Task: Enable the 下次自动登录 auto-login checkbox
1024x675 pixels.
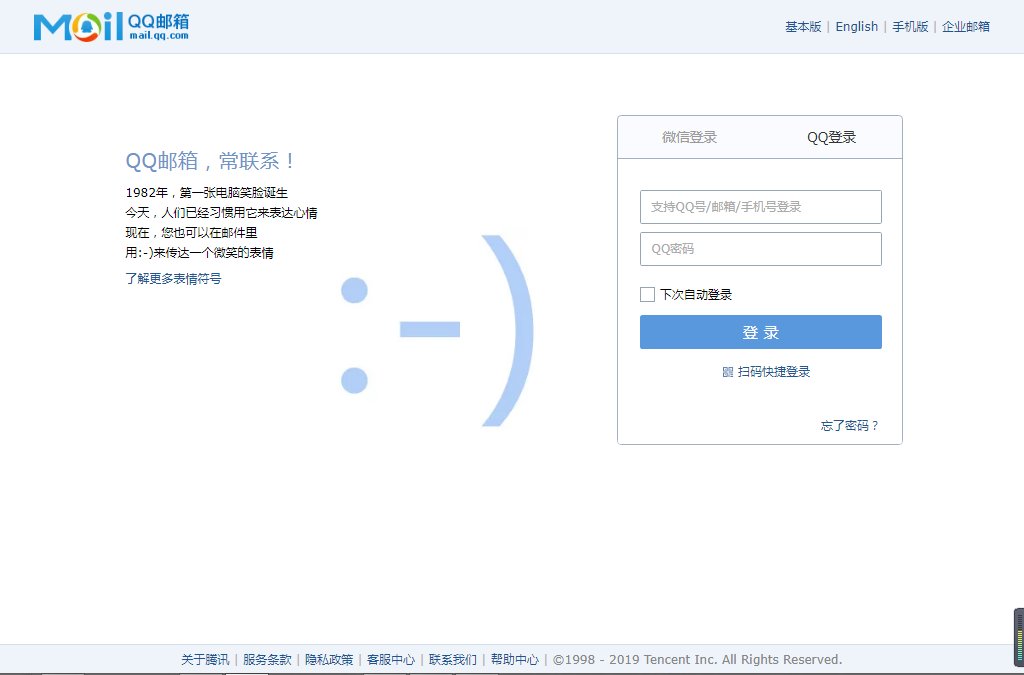Action: coord(647,294)
